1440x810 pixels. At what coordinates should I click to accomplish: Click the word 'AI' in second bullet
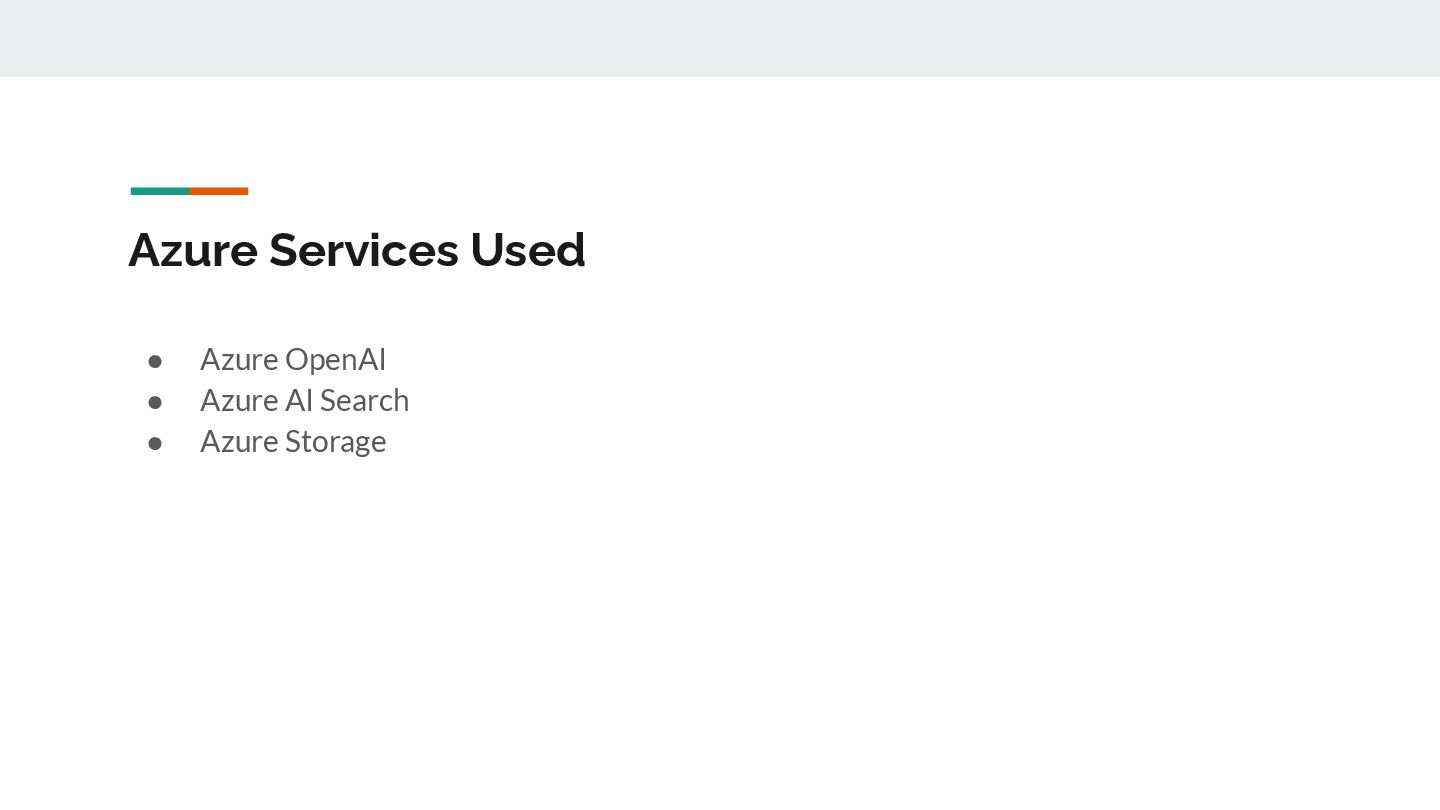299,400
